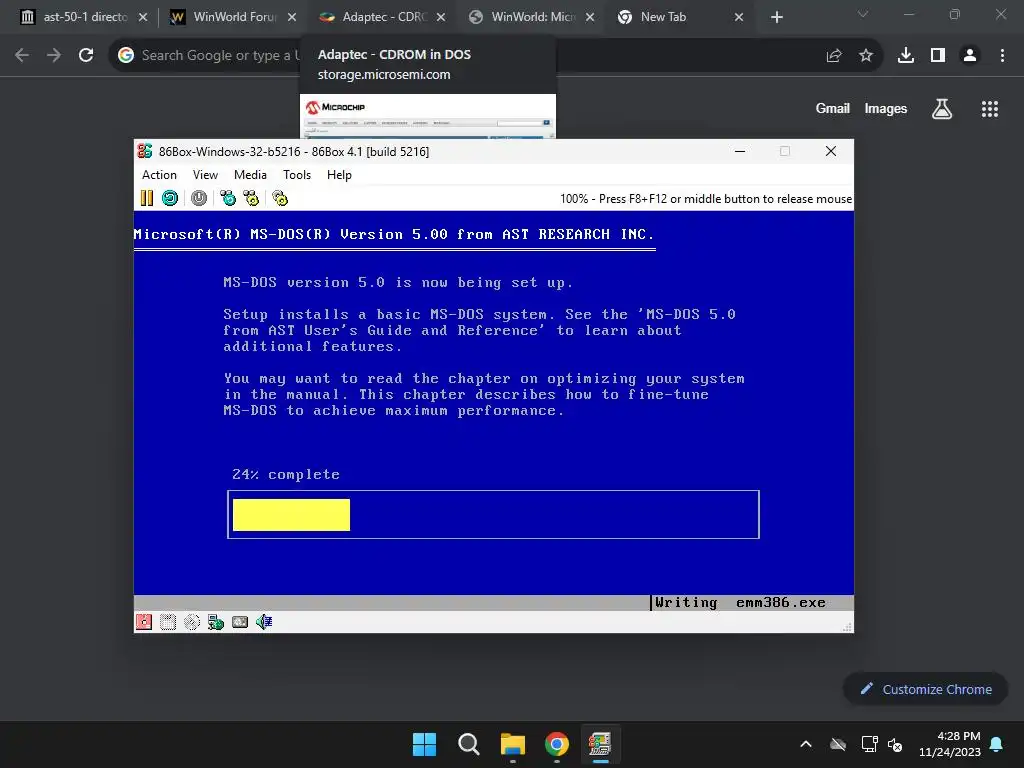Click the floppy drive icon in the 86Box status bar

click(x=144, y=622)
